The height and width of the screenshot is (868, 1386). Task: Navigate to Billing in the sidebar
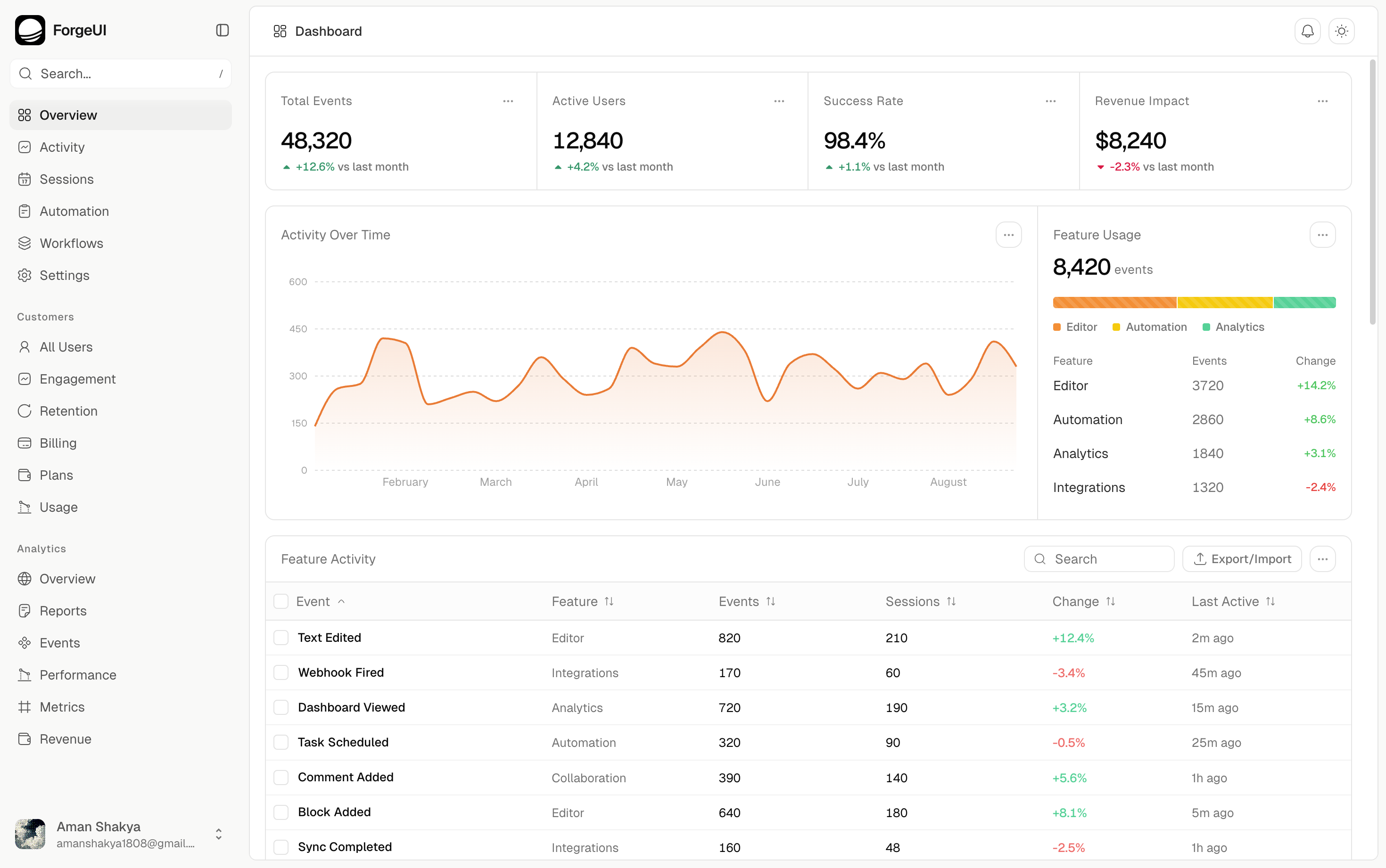(x=58, y=442)
